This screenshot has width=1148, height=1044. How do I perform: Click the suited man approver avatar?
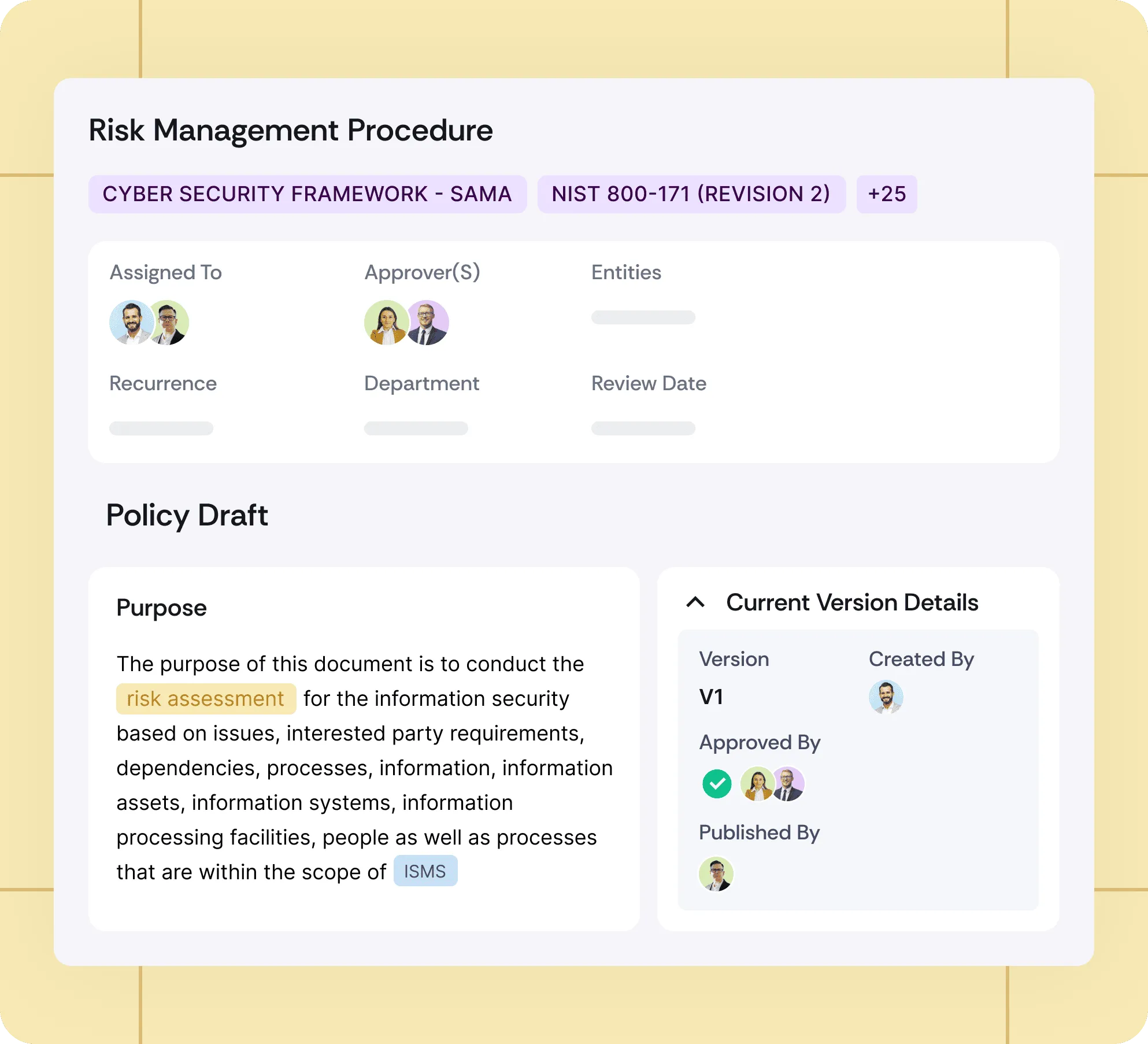click(x=428, y=323)
